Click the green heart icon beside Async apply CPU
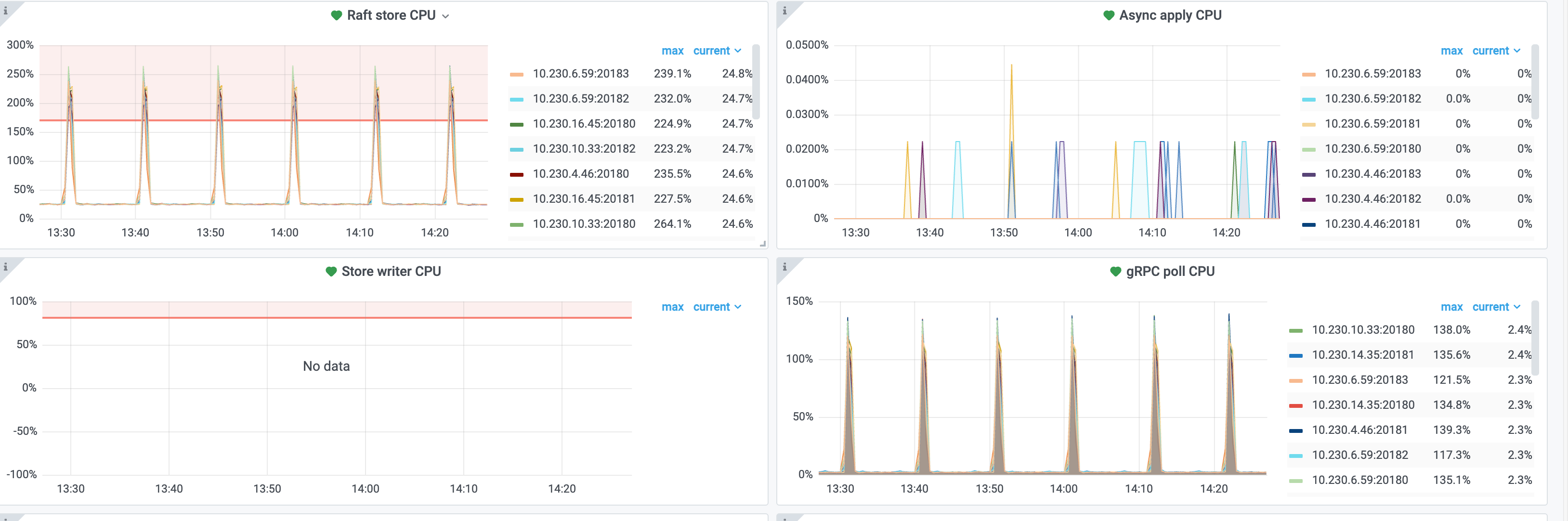This screenshot has height=521, width=1568. click(1109, 15)
